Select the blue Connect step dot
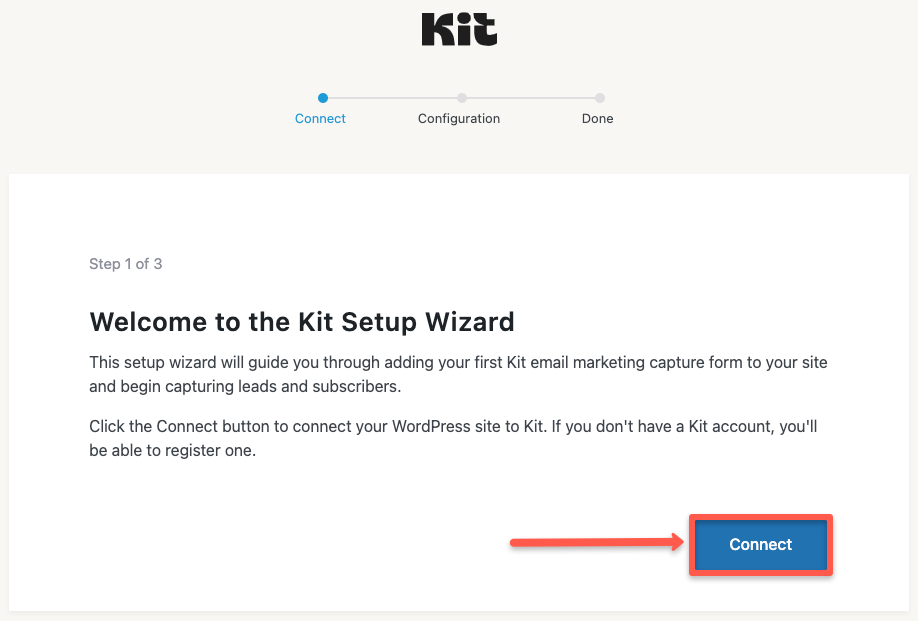 pyautogui.click(x=322, y=98)
